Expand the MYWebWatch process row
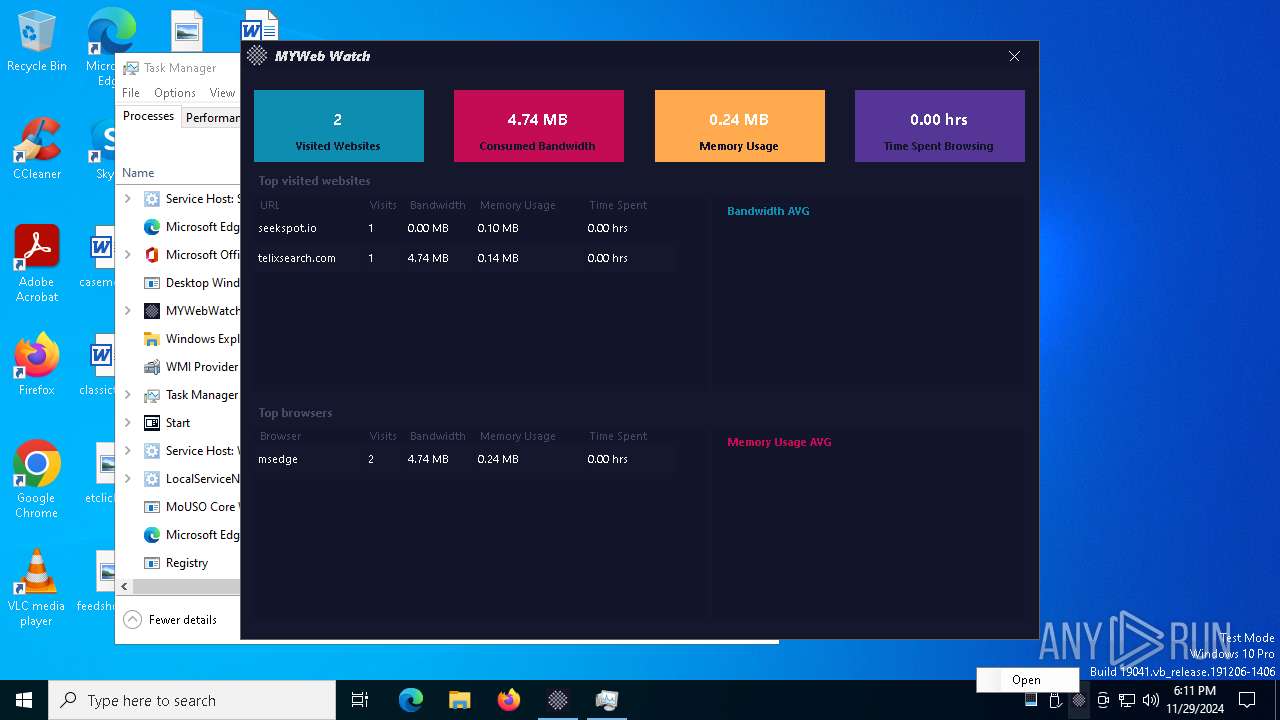This screenshot has width=1280, height=720. tap(128, 311)
